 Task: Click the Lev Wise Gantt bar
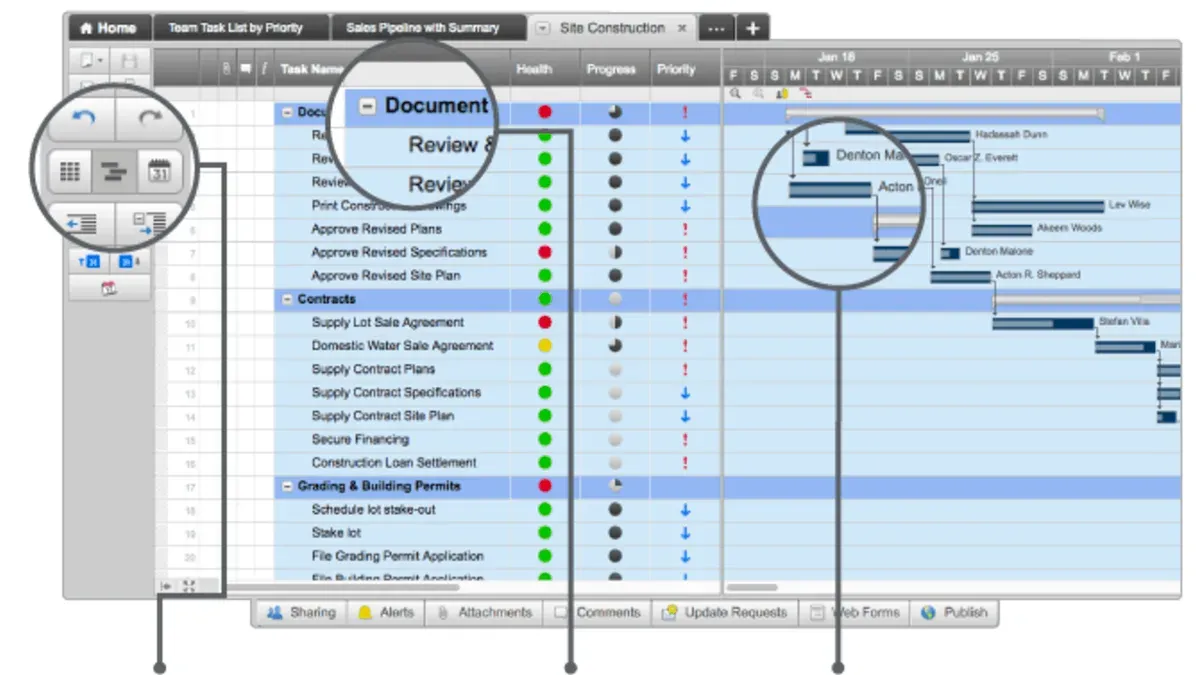click(1037, 206)
